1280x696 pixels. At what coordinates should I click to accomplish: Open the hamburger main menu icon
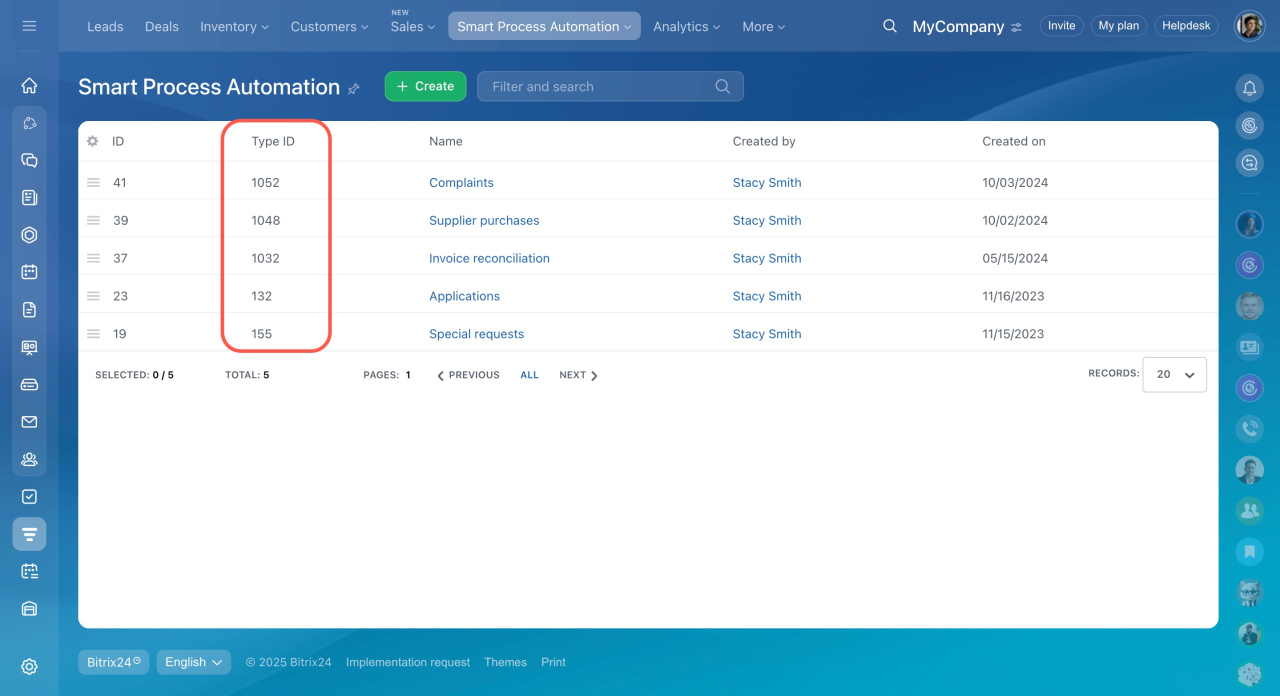point(29,26)
